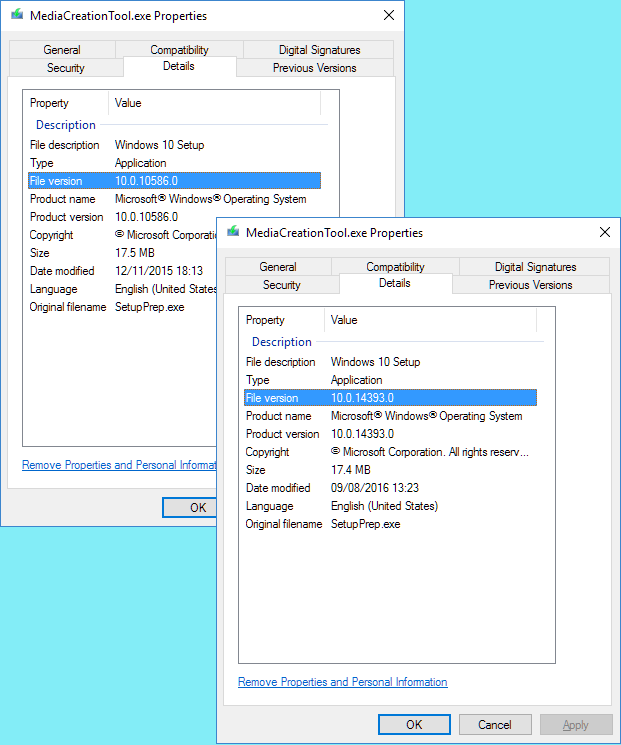The image size is (621, 745).
Task: Select the Size 17.5 MB row
Action: (122, 253)
